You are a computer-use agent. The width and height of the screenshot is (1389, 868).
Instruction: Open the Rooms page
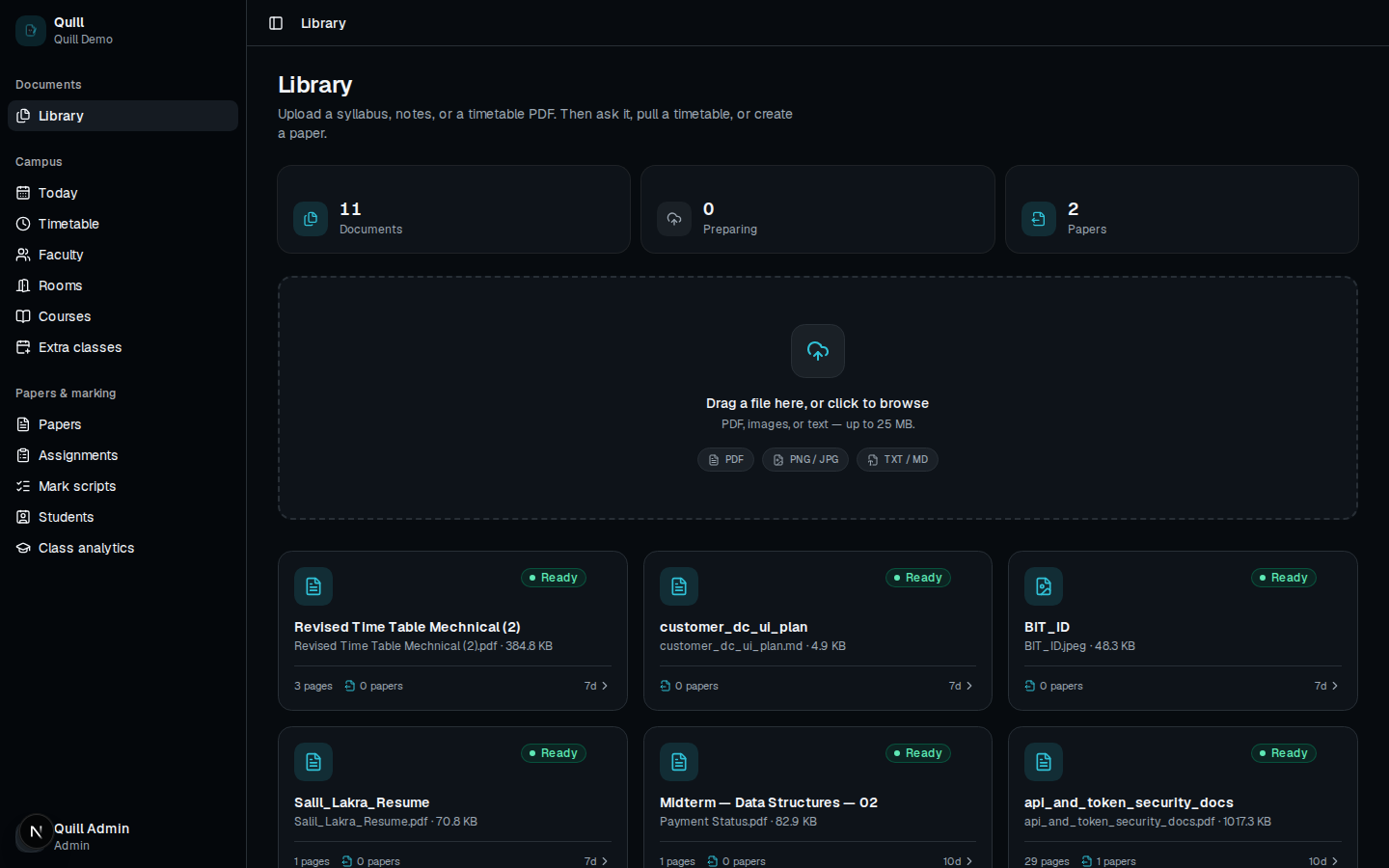(x=123, y=285)
